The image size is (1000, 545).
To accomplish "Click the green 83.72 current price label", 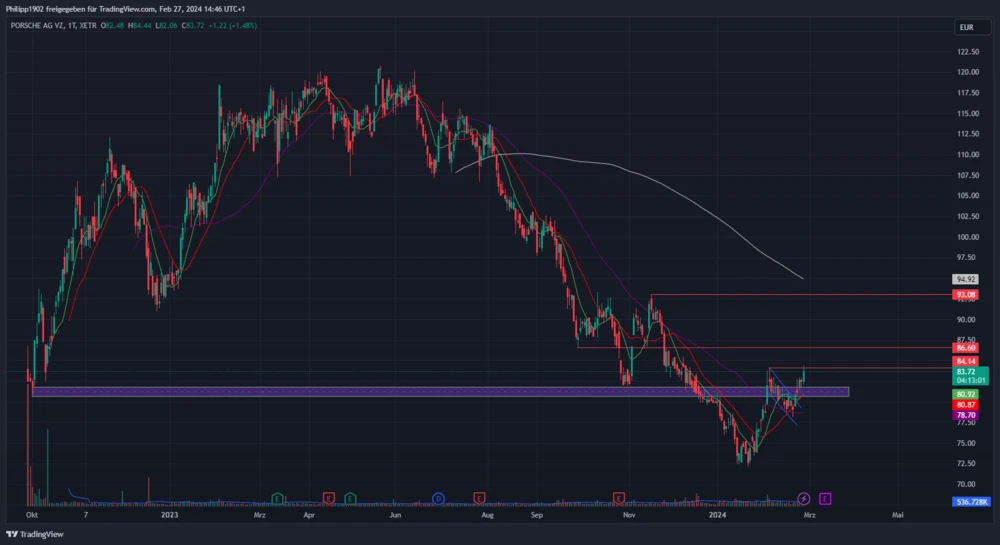I will click(x=965, y=371).
